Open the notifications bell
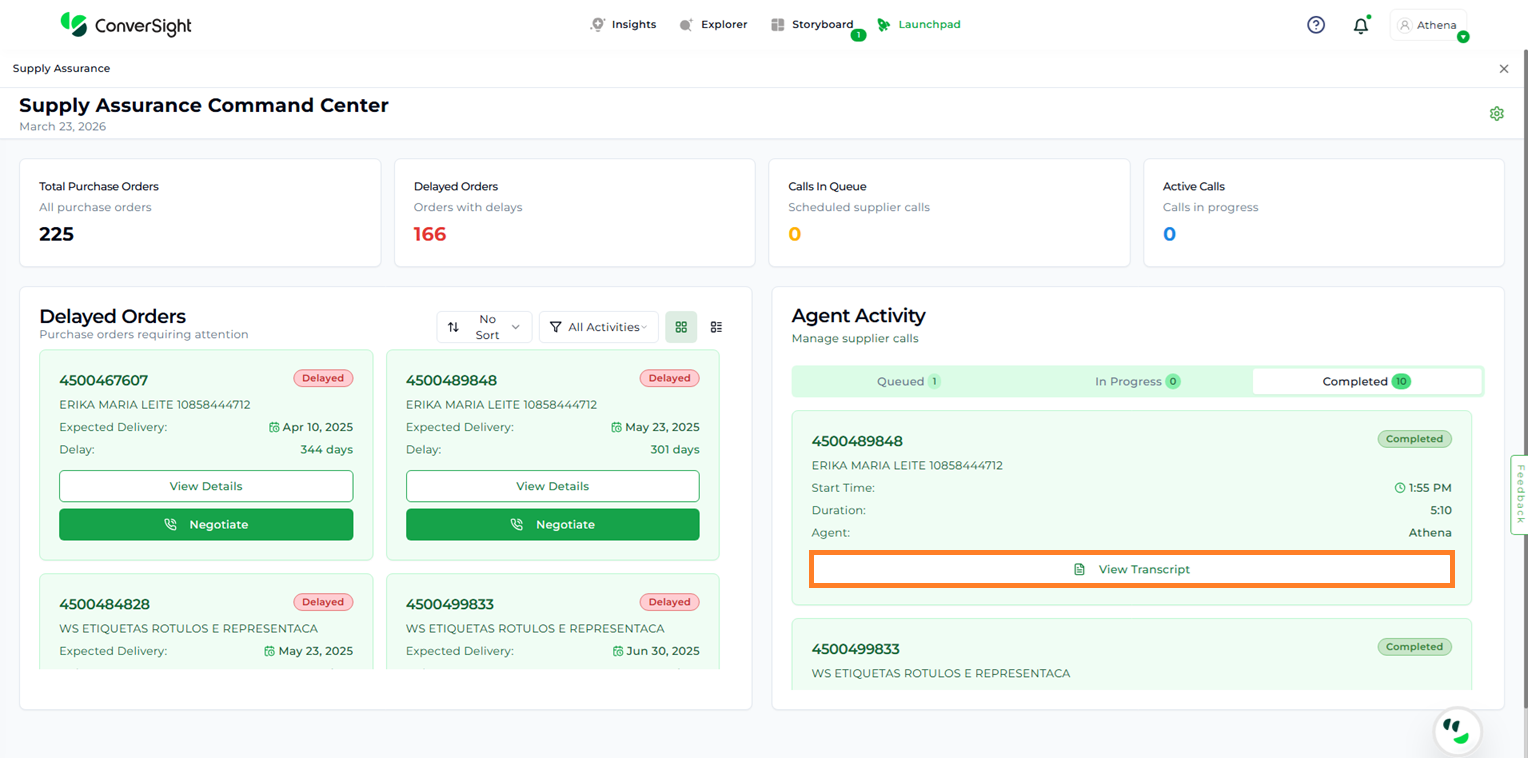The width and height of the screenshot is (1528, 758). tap(1360, 26)
